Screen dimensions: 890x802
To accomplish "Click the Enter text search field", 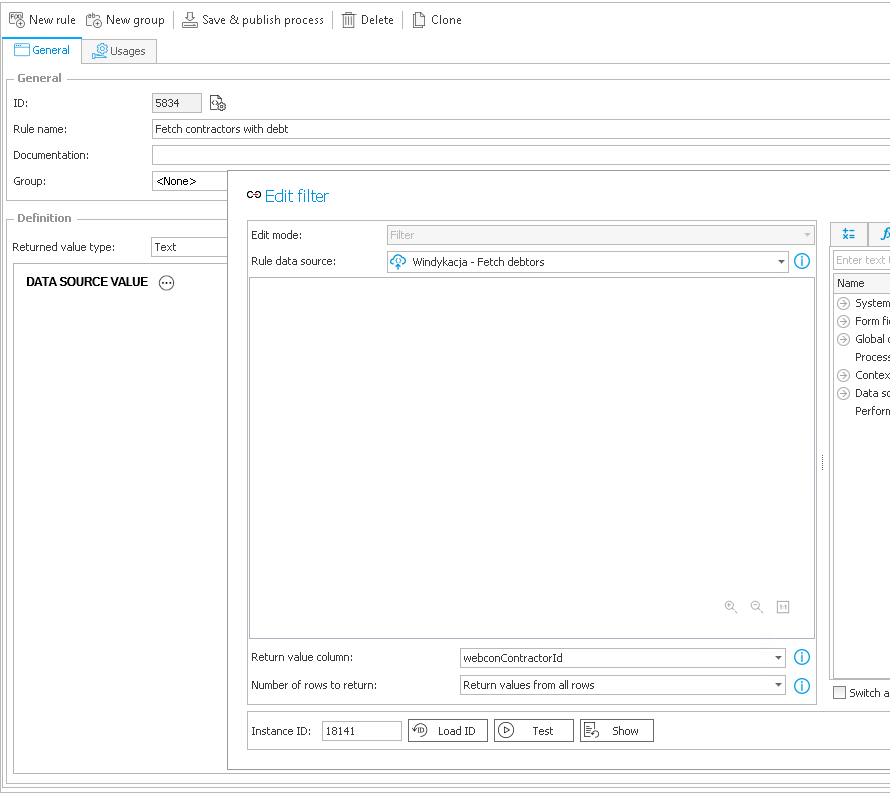I will pyautogui.click(x=862, y=260).
